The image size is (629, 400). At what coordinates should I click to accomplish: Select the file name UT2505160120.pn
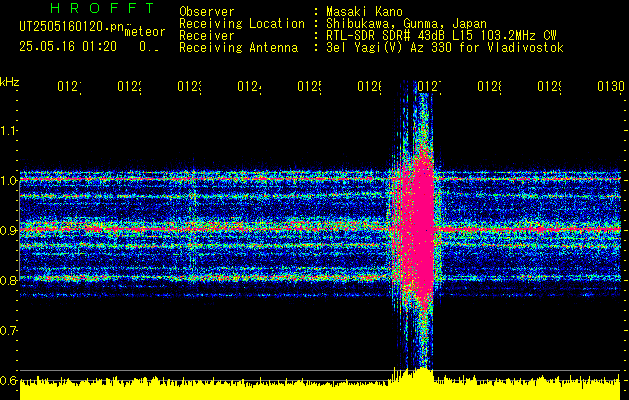72,27
